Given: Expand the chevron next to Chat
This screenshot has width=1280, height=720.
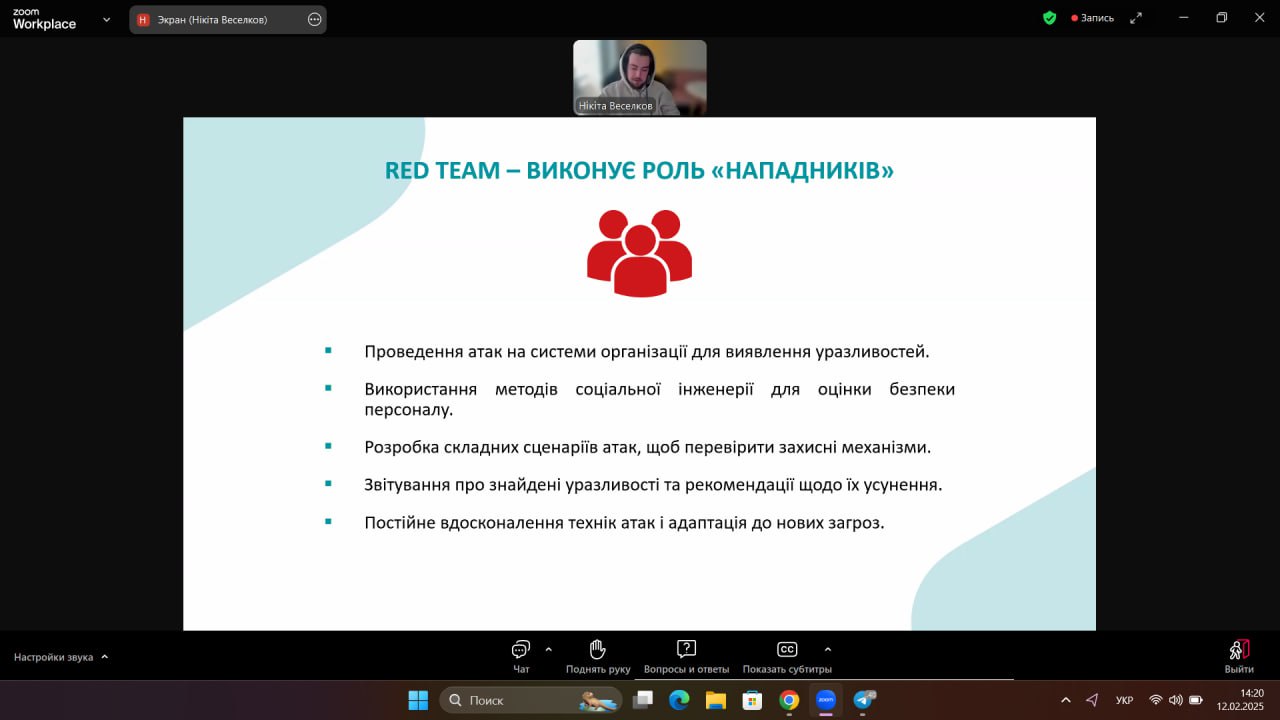Looking at the screenshot, I should click(548, 649).
